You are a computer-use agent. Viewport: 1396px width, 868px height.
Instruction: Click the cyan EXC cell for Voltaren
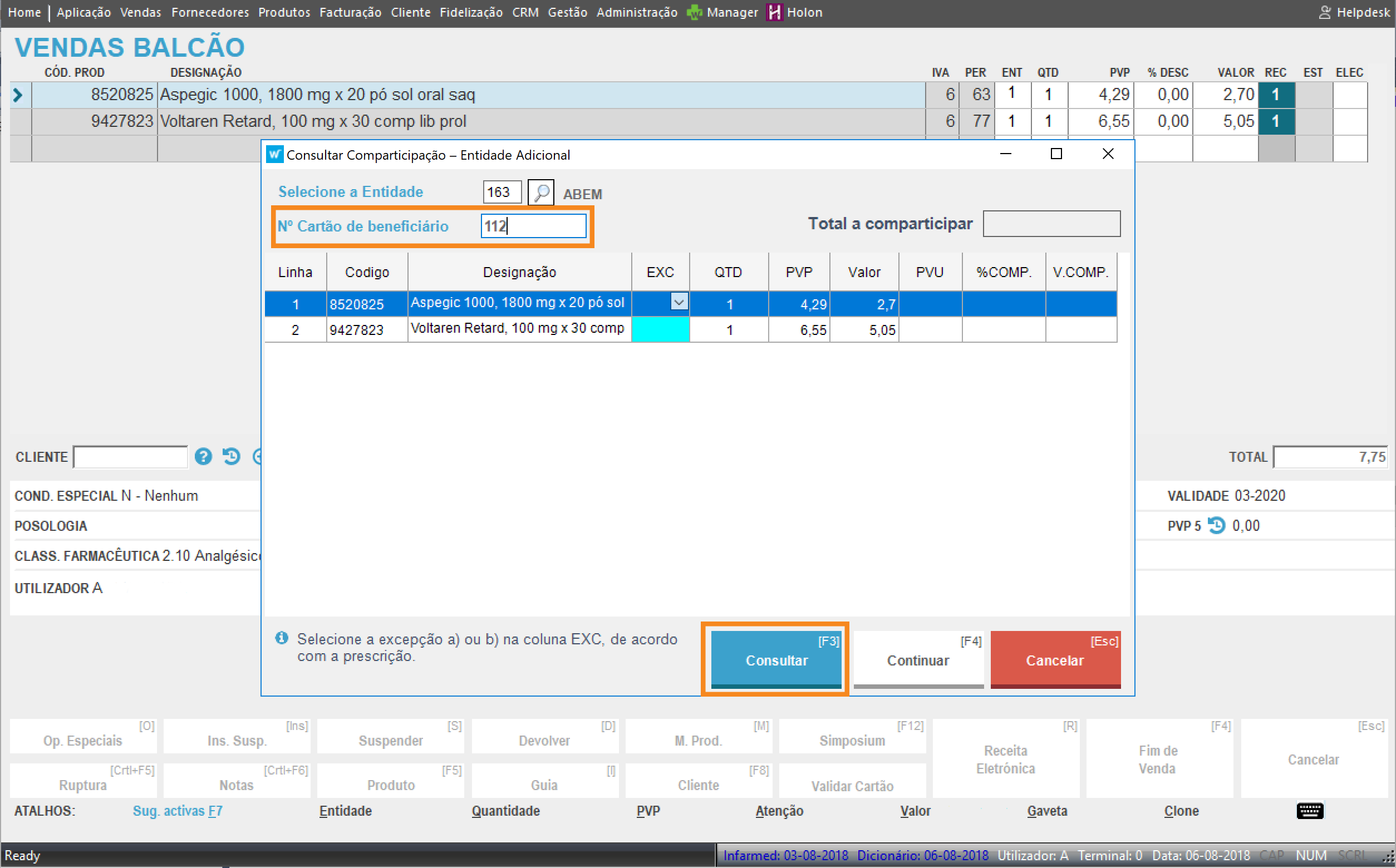[660, 329]
